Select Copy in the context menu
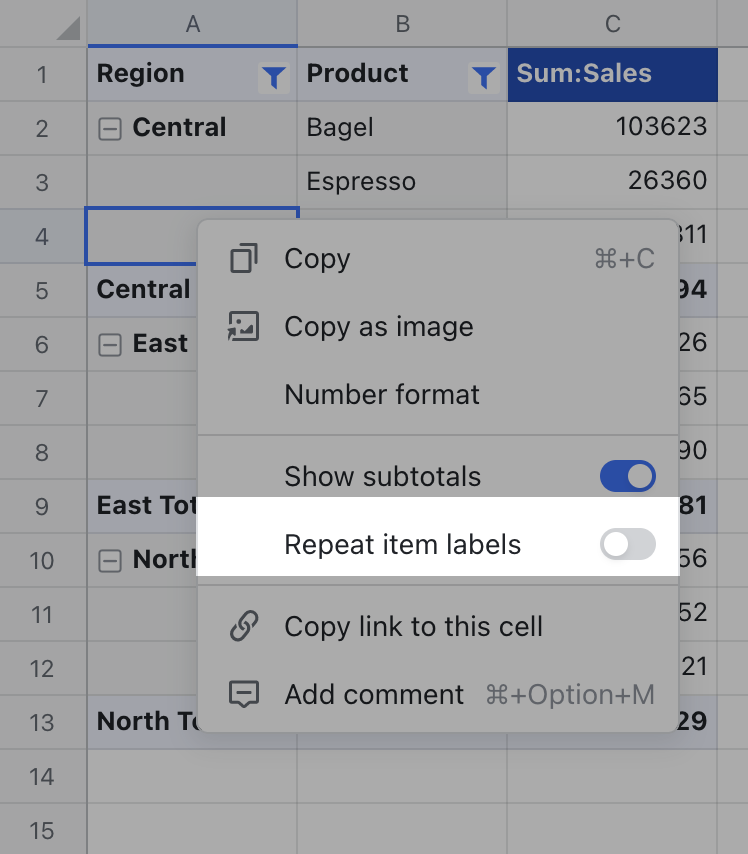Image resolution: width=748 pixels, height=854 pixels. [316, 258]
